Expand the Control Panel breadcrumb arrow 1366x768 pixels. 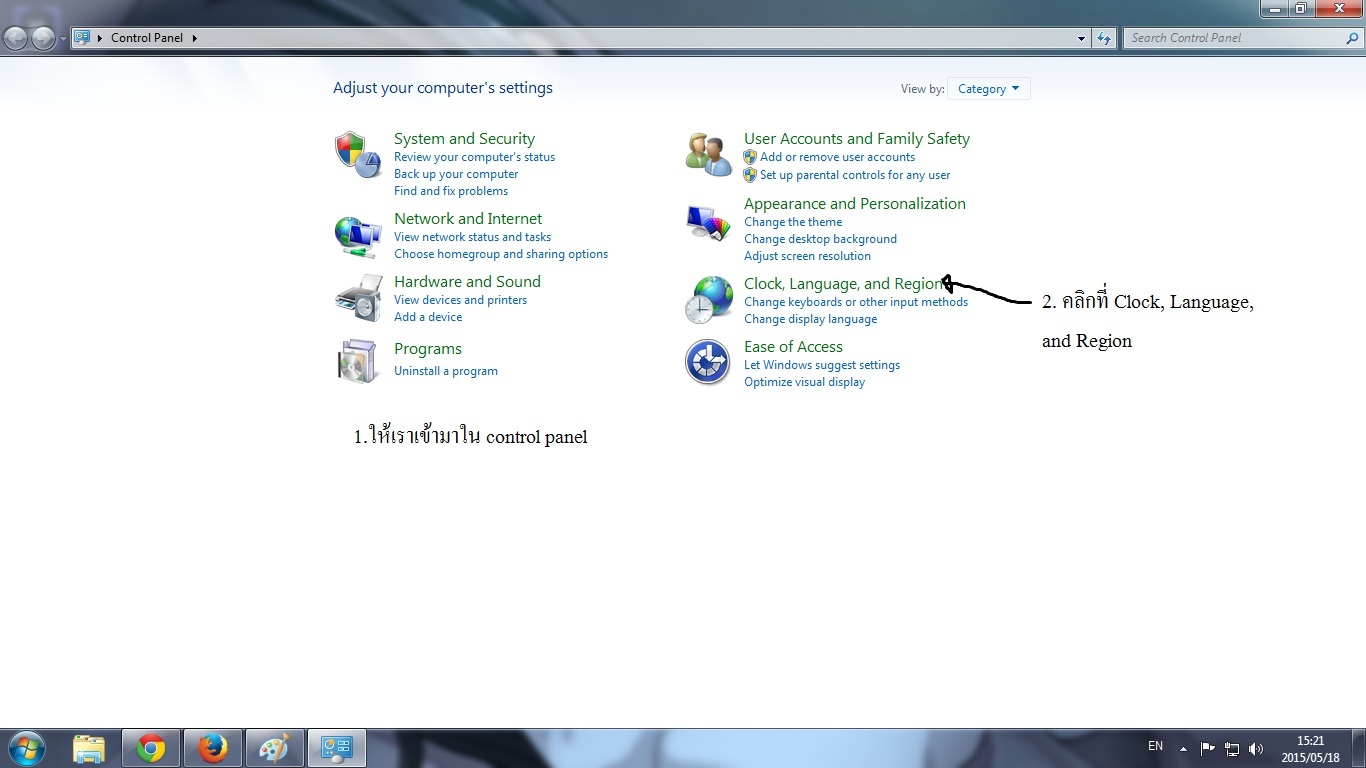coord(194,38)
